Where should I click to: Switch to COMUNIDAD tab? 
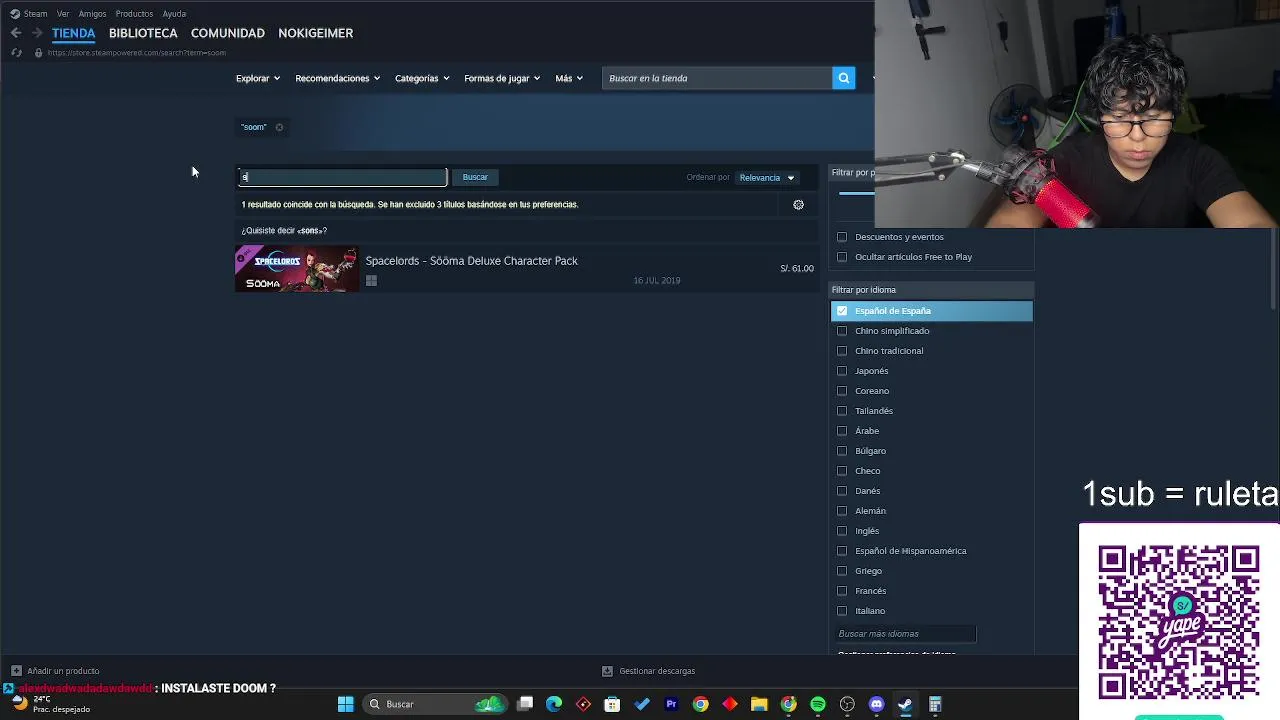click(228, 33)
